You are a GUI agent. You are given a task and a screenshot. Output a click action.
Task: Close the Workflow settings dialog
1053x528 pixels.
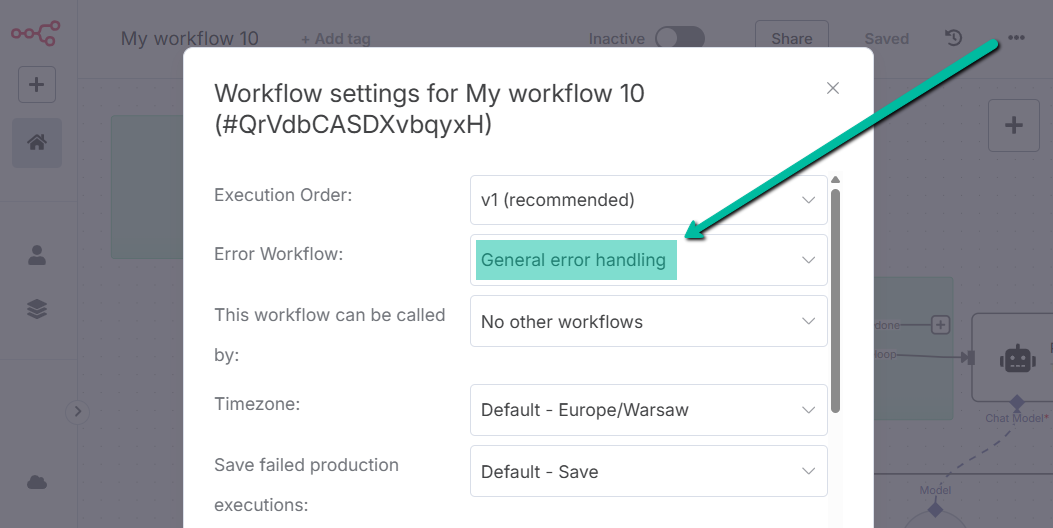point(832,88)
